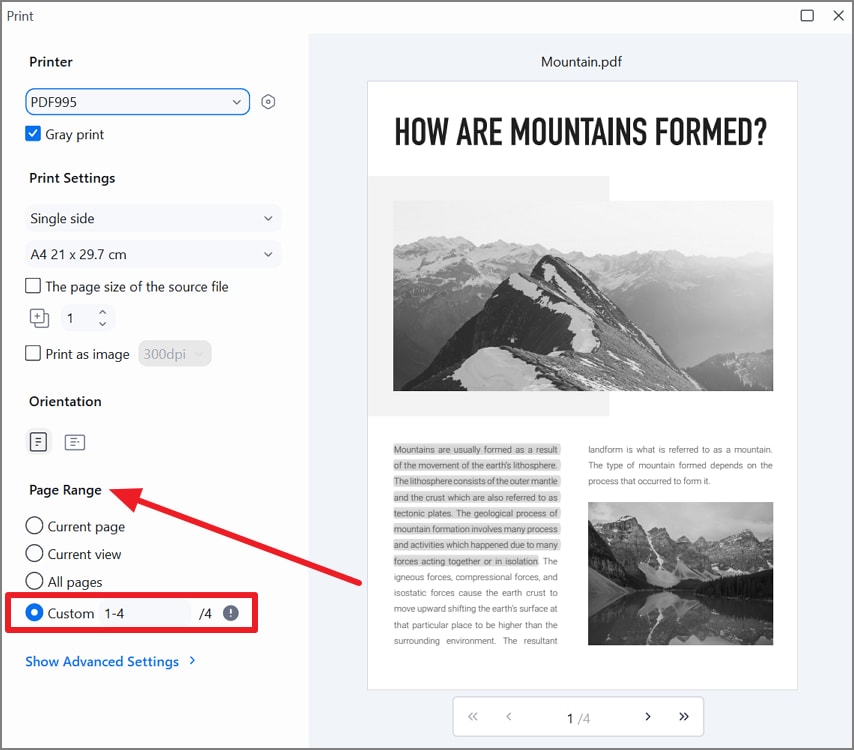Image resolution: width=854 pixels, height=750 pixels.
Task: Select Current page radio option
Action: click(x=34, y=526)
